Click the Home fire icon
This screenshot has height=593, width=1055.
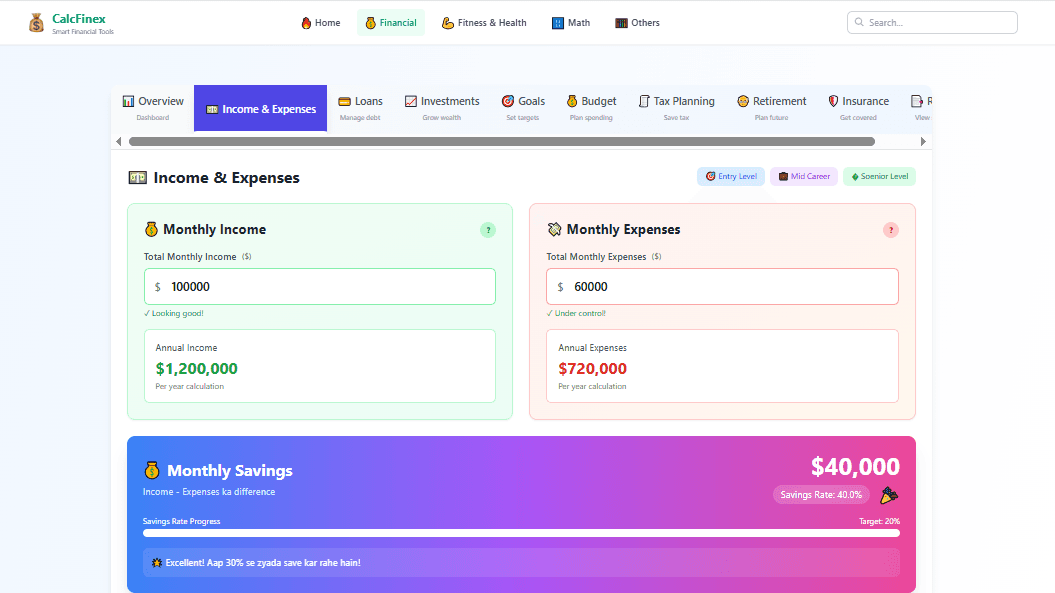coord(306,23)
